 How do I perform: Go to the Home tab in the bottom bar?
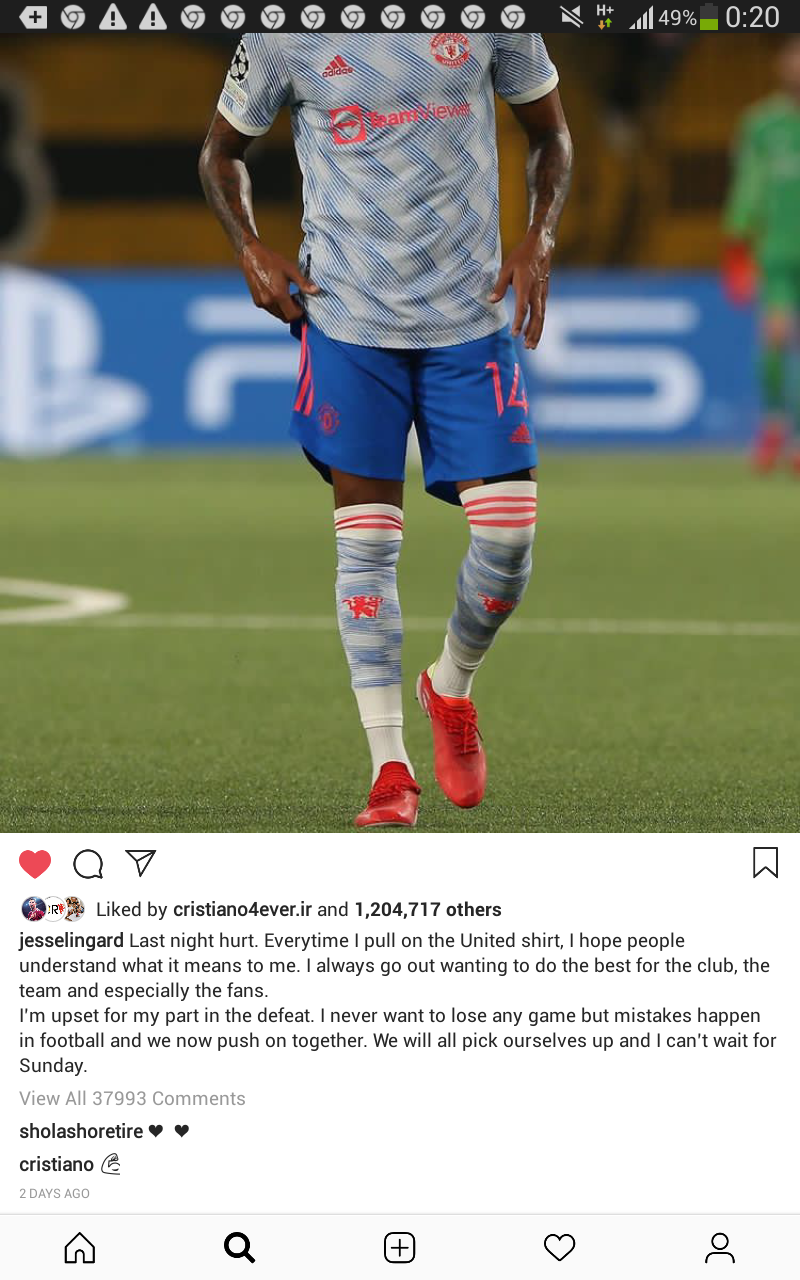(80, 1247)
